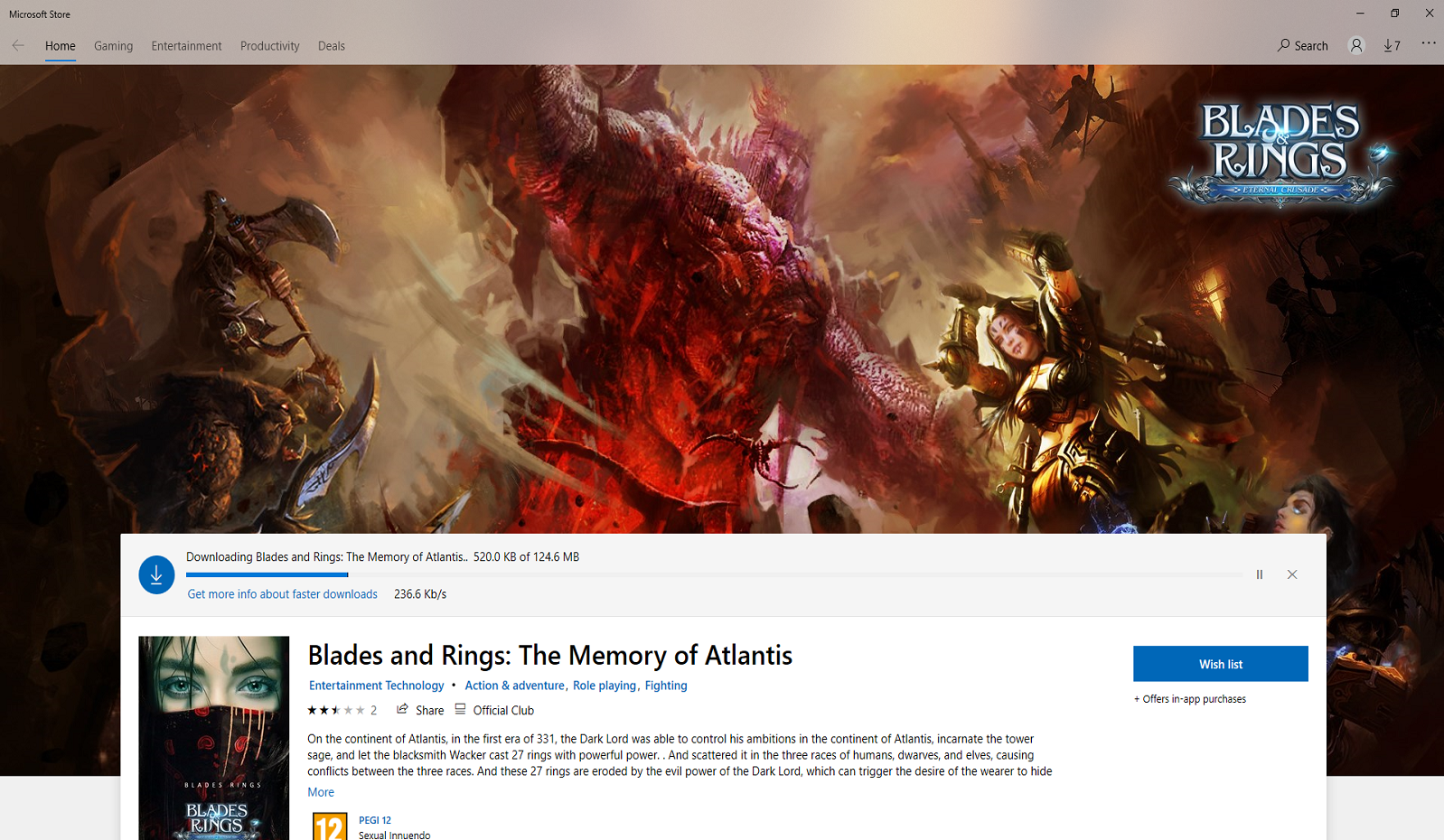Screen dimensions: 1444x840
Task: Open the See more ellipsis menu
Action: 1428,43
